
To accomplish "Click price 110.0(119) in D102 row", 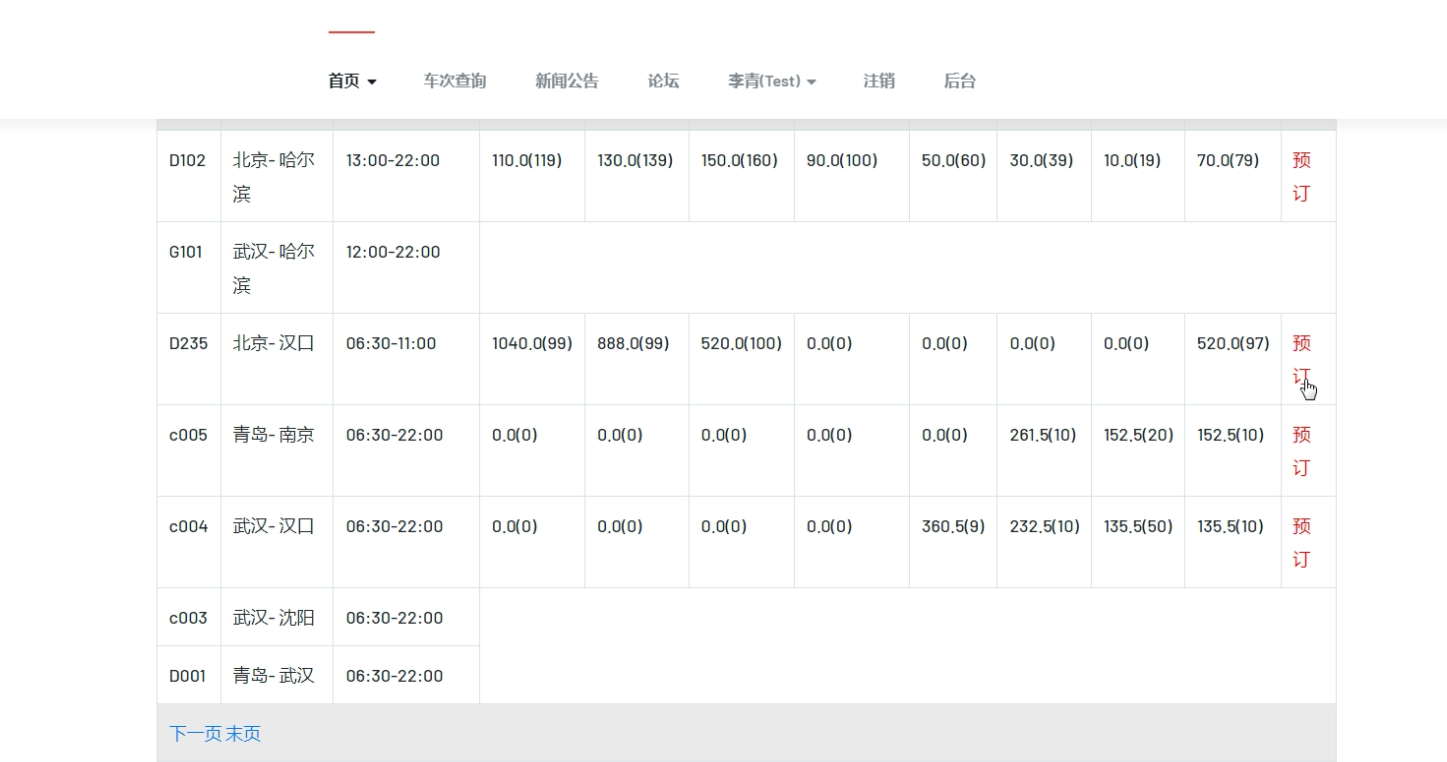I will coord(527,160).
